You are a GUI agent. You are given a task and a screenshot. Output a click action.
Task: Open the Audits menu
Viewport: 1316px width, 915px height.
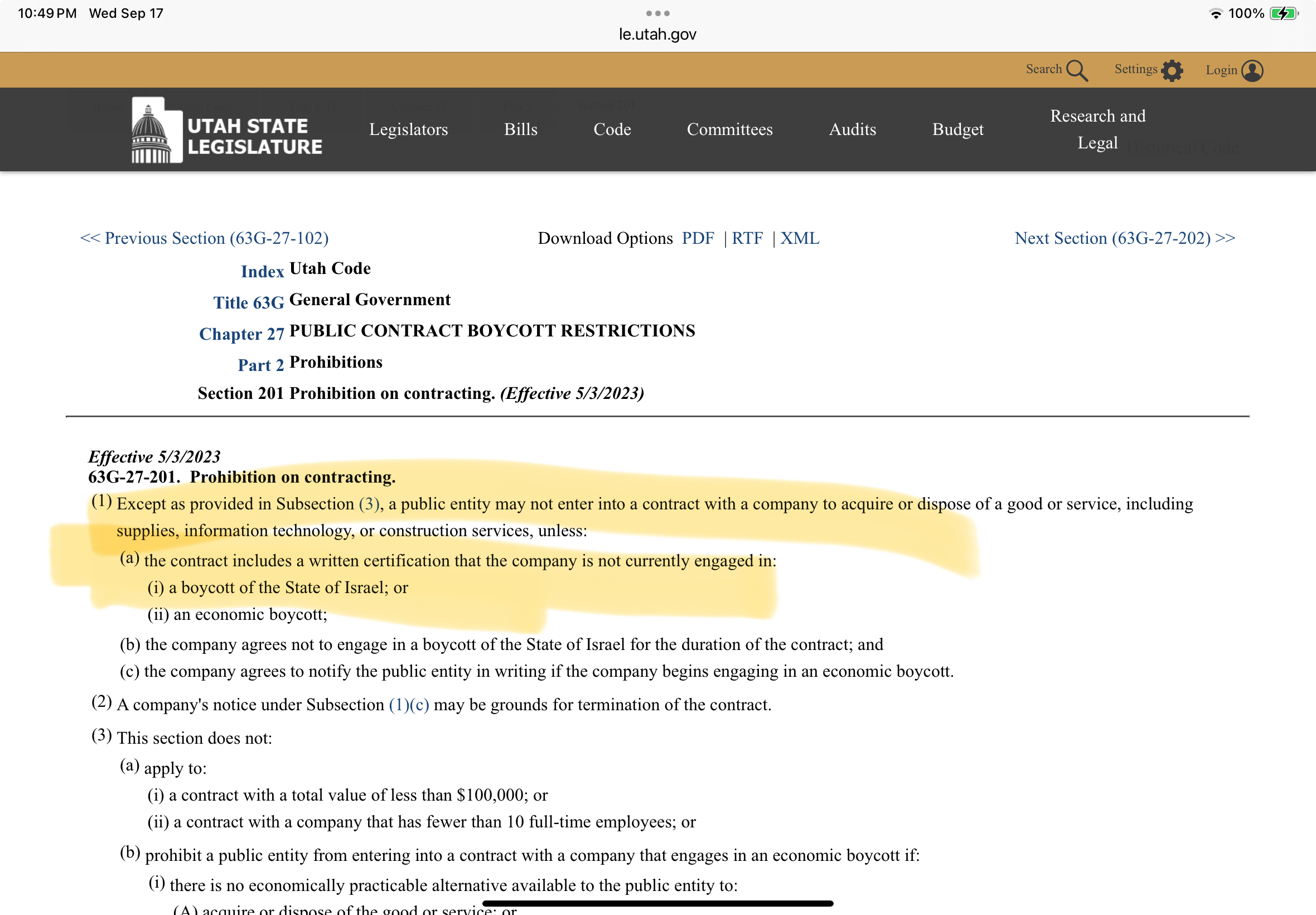click(853, 129)
